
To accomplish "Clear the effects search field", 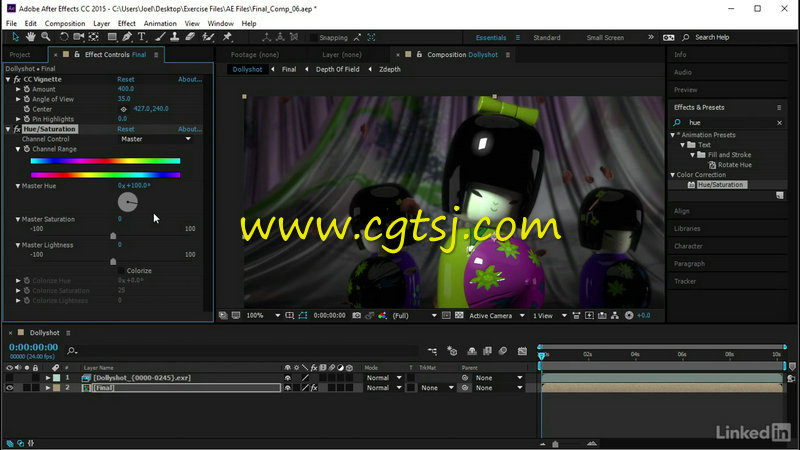I will (779, 123).
